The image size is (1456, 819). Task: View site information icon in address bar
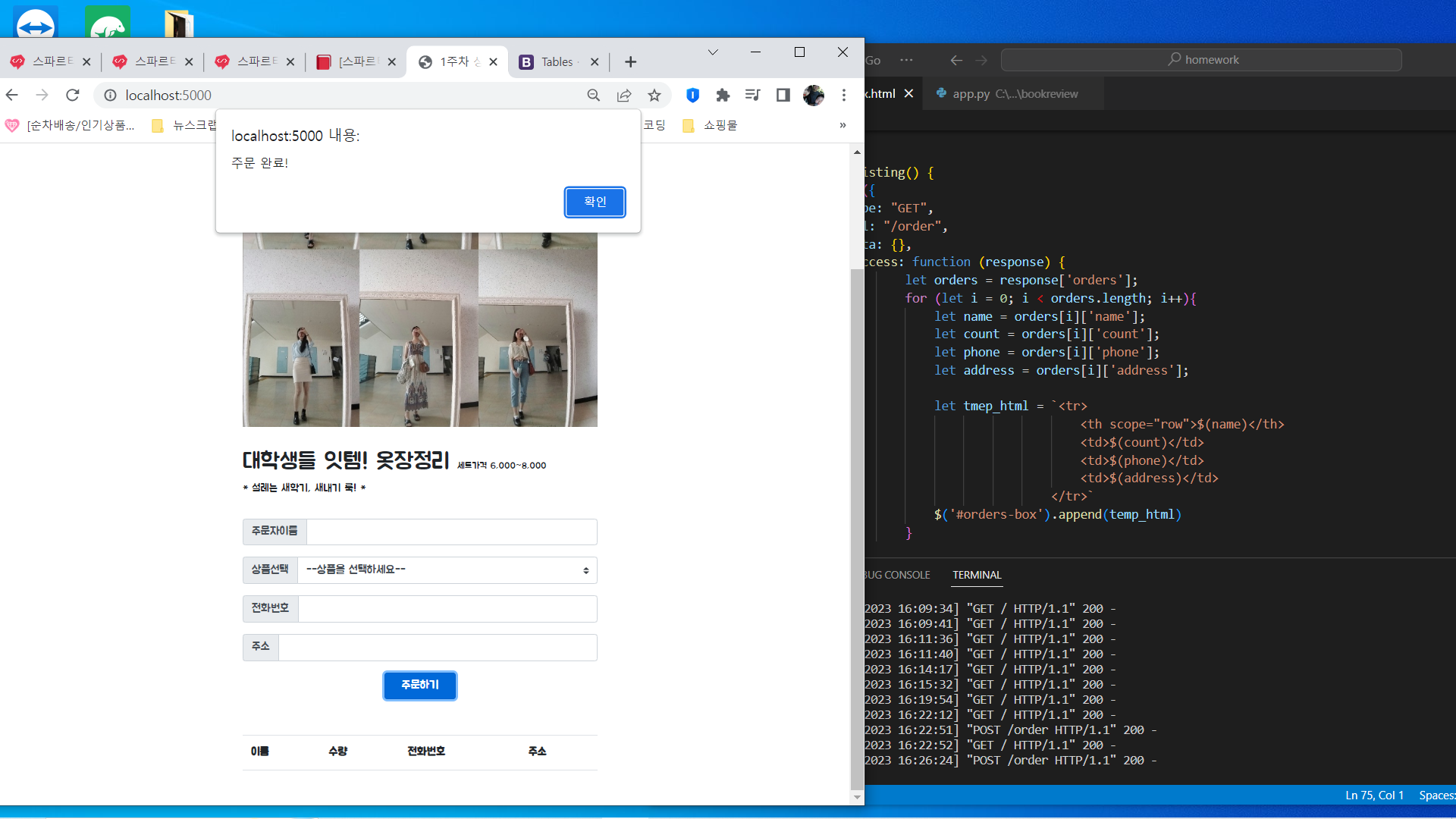click(x=110, y=95)
